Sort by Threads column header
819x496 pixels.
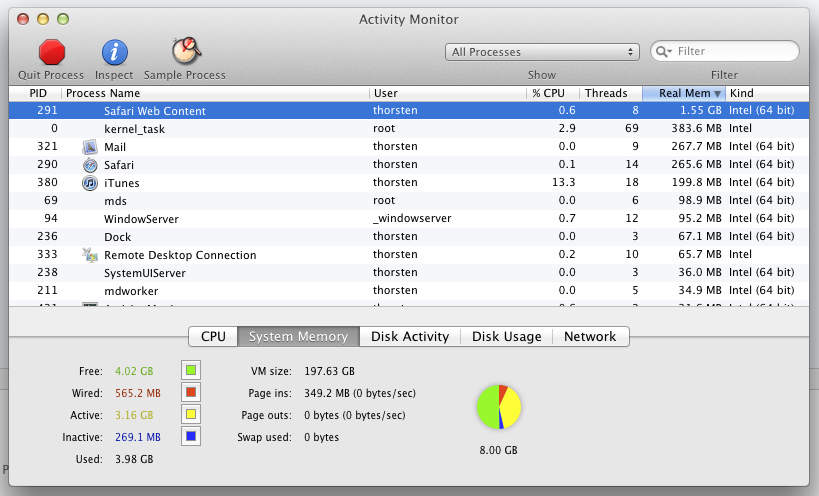coord(611,93)
